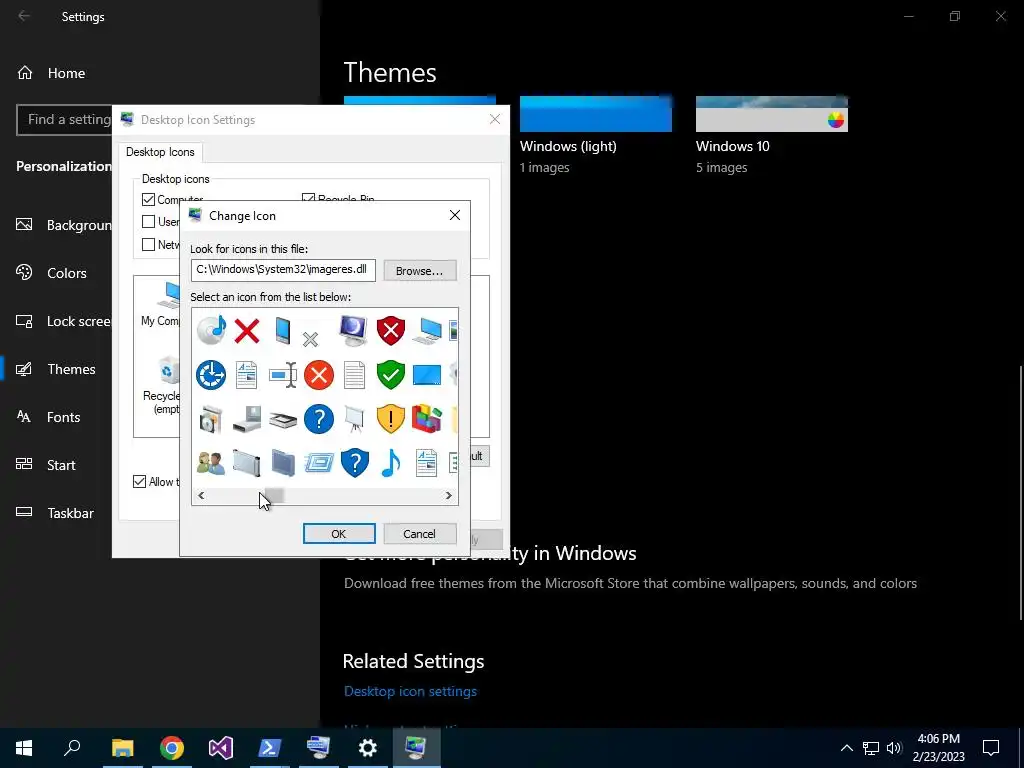Choose the monitor with moon icon
Image resolution: width=1024 pixels, height=768 pixels.
354,330
